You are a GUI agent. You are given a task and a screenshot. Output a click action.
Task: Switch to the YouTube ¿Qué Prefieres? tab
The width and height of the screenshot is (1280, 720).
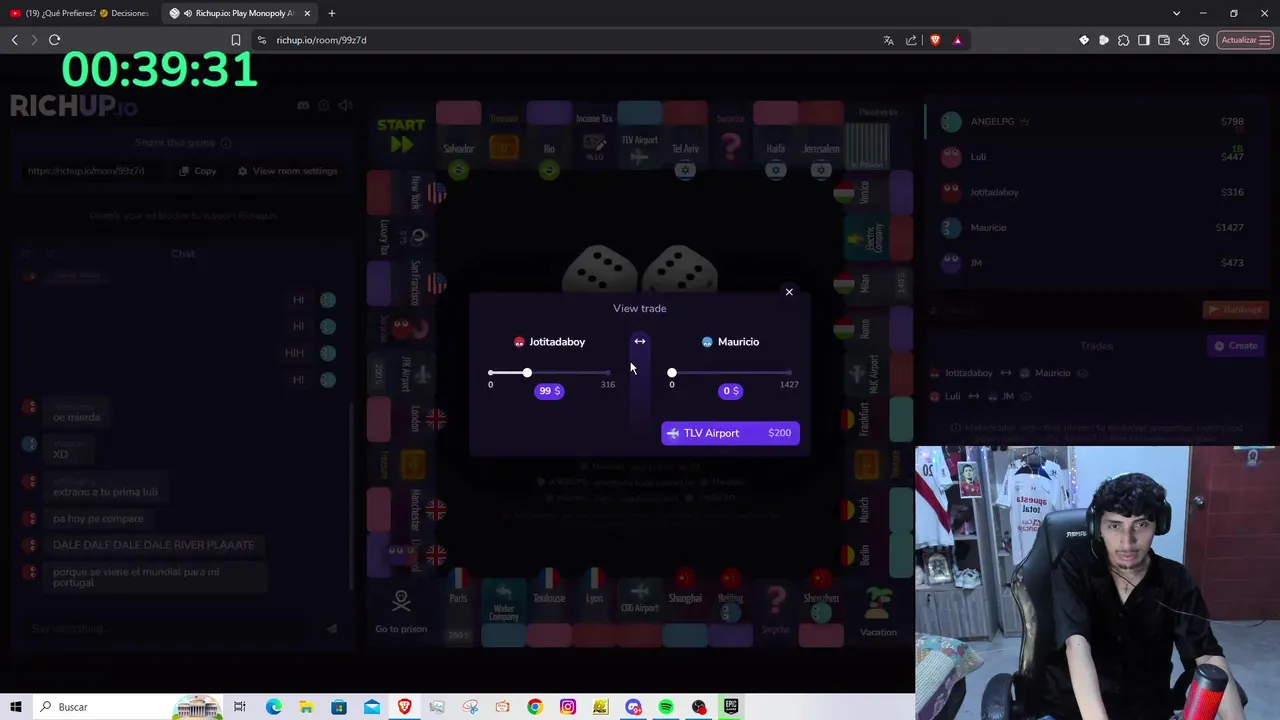pos(80,13)
